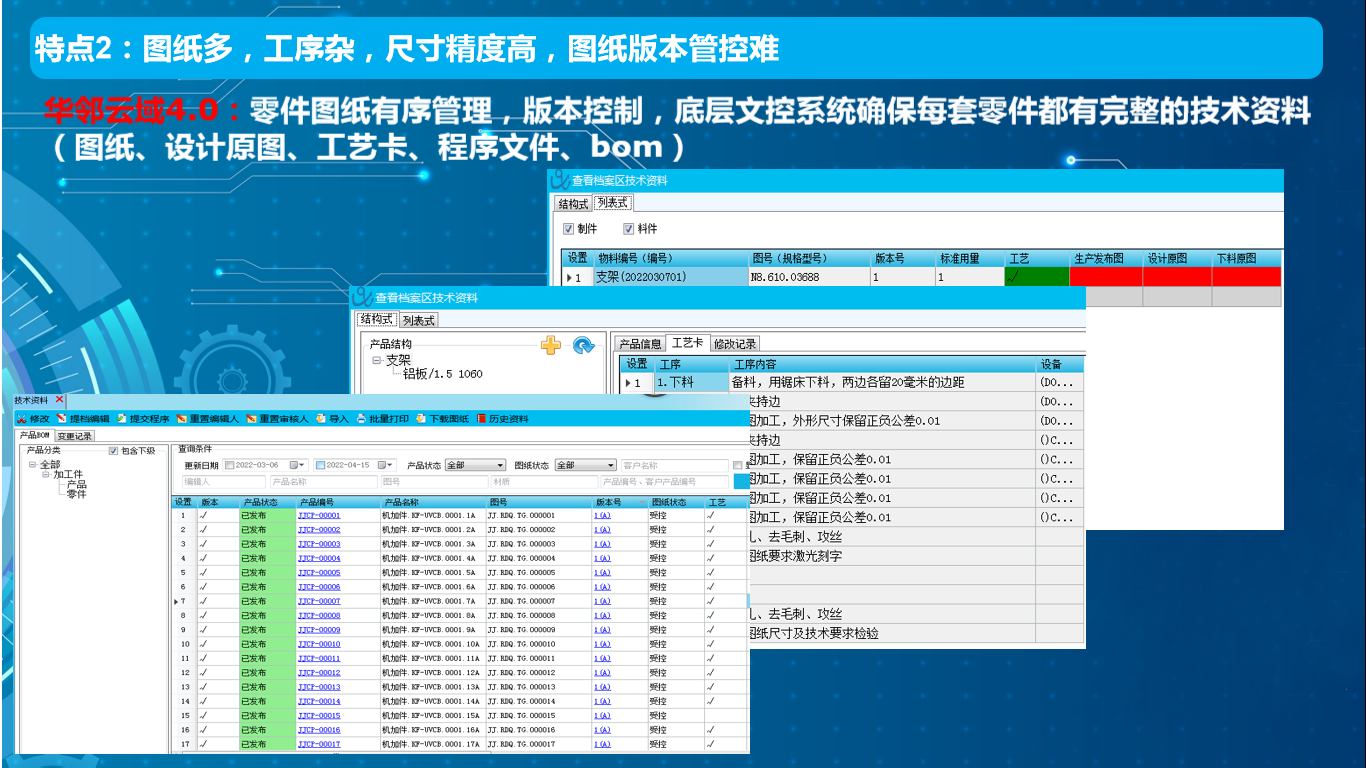Open product link JJCP-00017

pyautogui.click(x=319, y=744)
